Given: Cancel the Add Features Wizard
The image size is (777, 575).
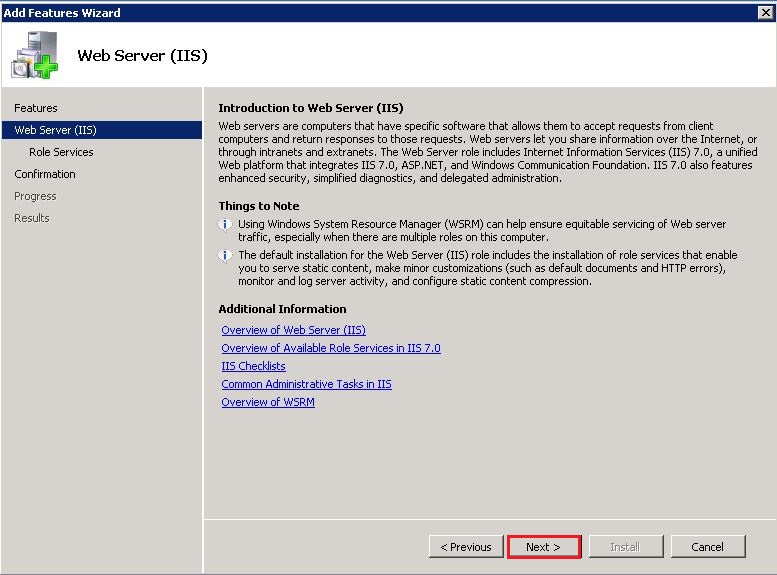Looking at the screenshot, I should tap(708, 547).
